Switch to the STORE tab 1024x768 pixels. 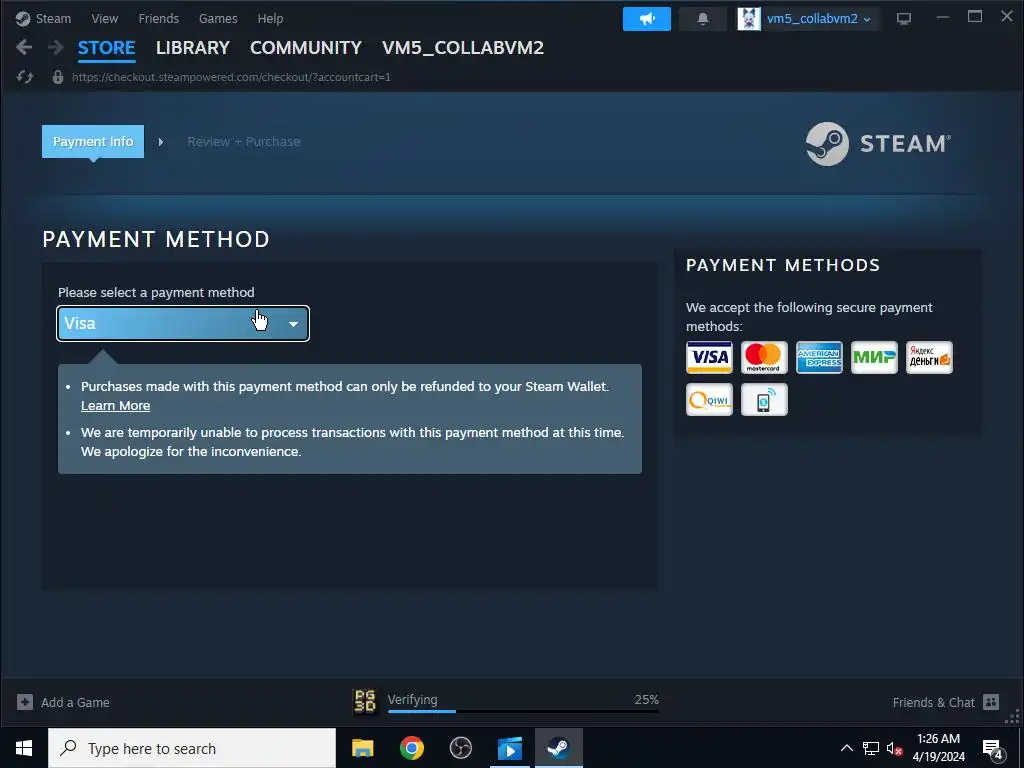(106, 48)
